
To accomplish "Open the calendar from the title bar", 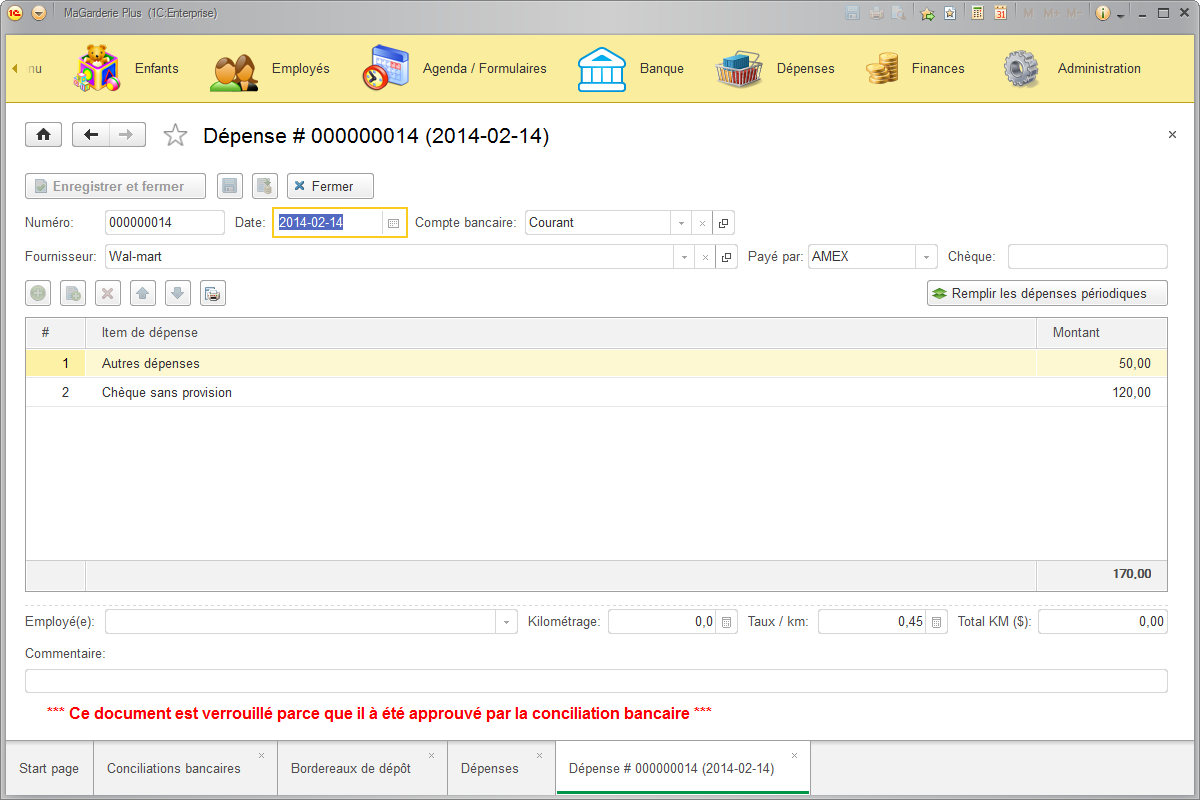I will coord(1000,12).
